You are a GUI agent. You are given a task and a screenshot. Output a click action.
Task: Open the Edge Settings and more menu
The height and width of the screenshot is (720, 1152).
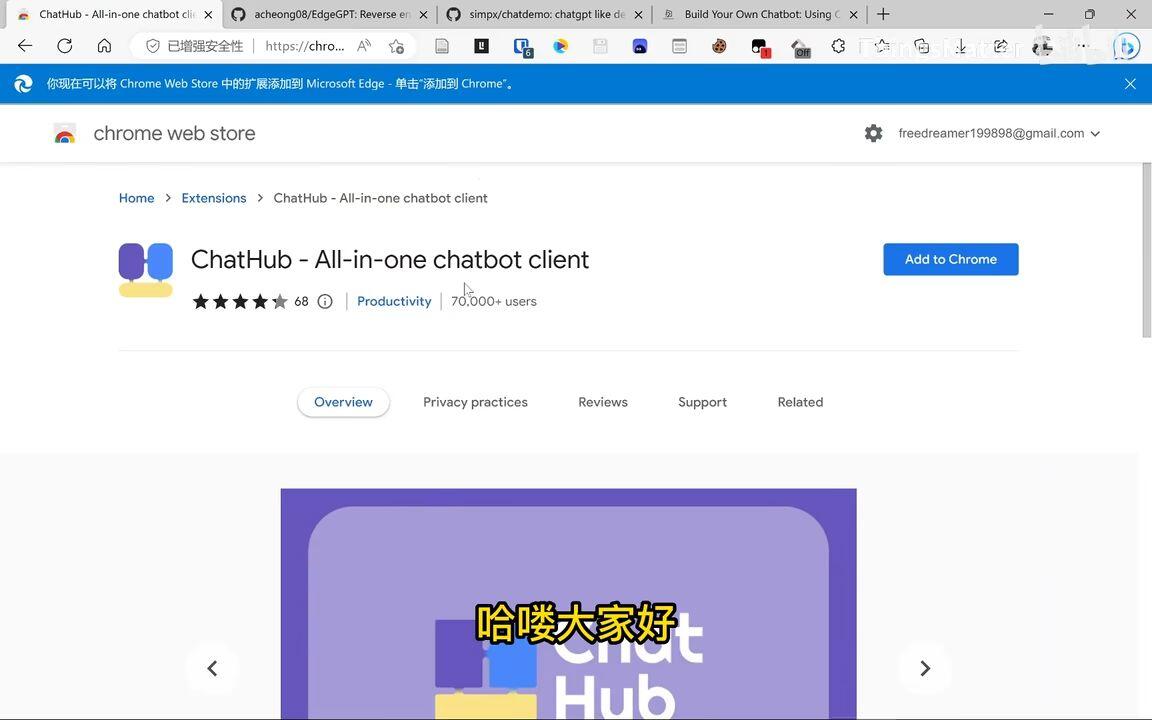click(x=1082, y=46)
